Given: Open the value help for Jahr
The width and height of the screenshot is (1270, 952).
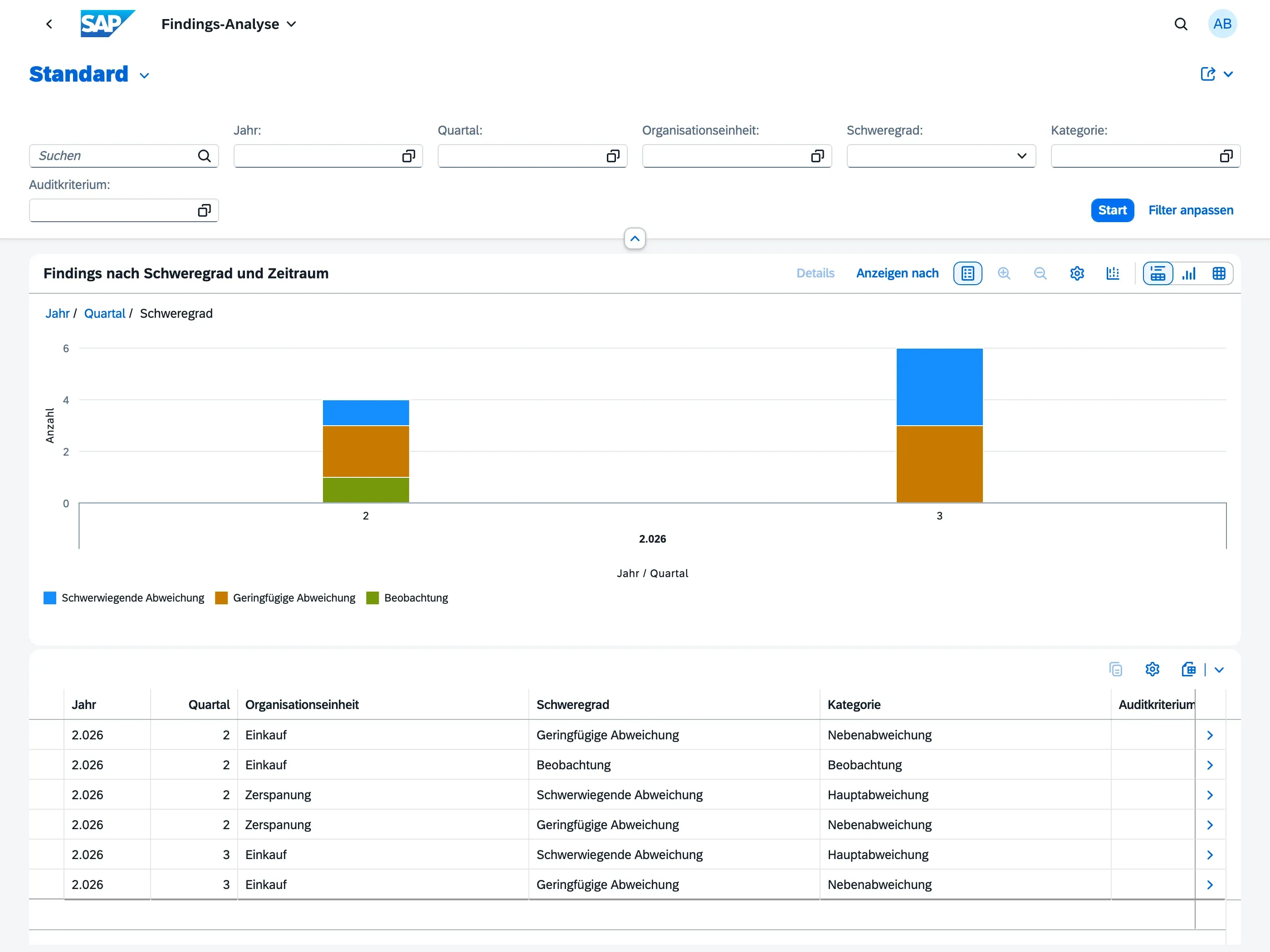Looking at the screenshot, I should pyautogui.click(x=408, y=156).
